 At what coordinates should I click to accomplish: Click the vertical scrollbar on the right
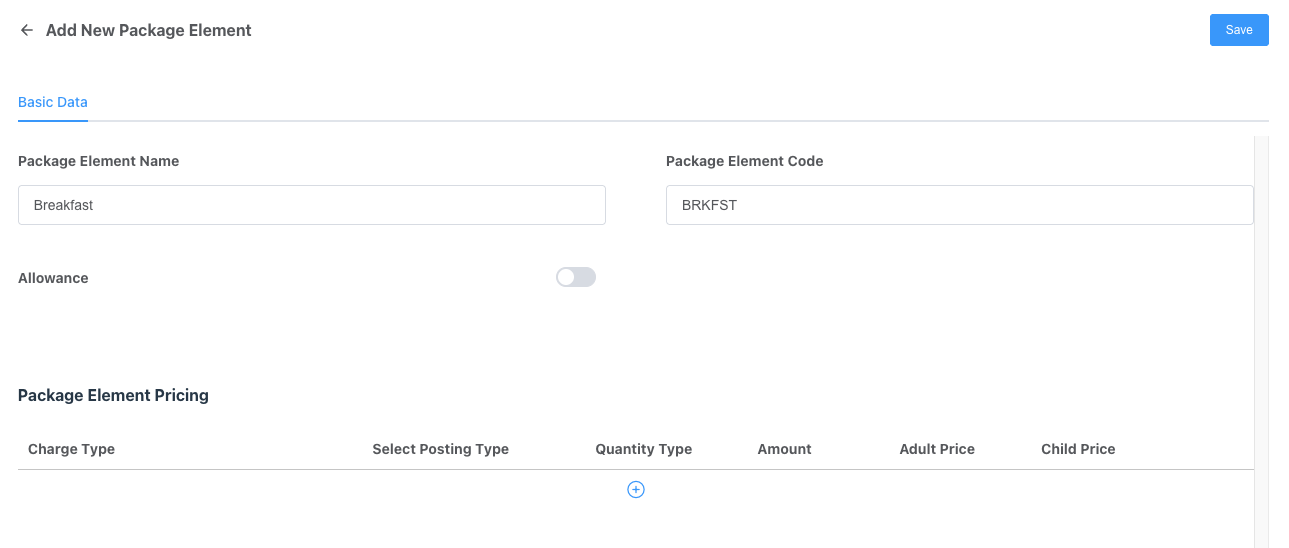(1260, 340)
